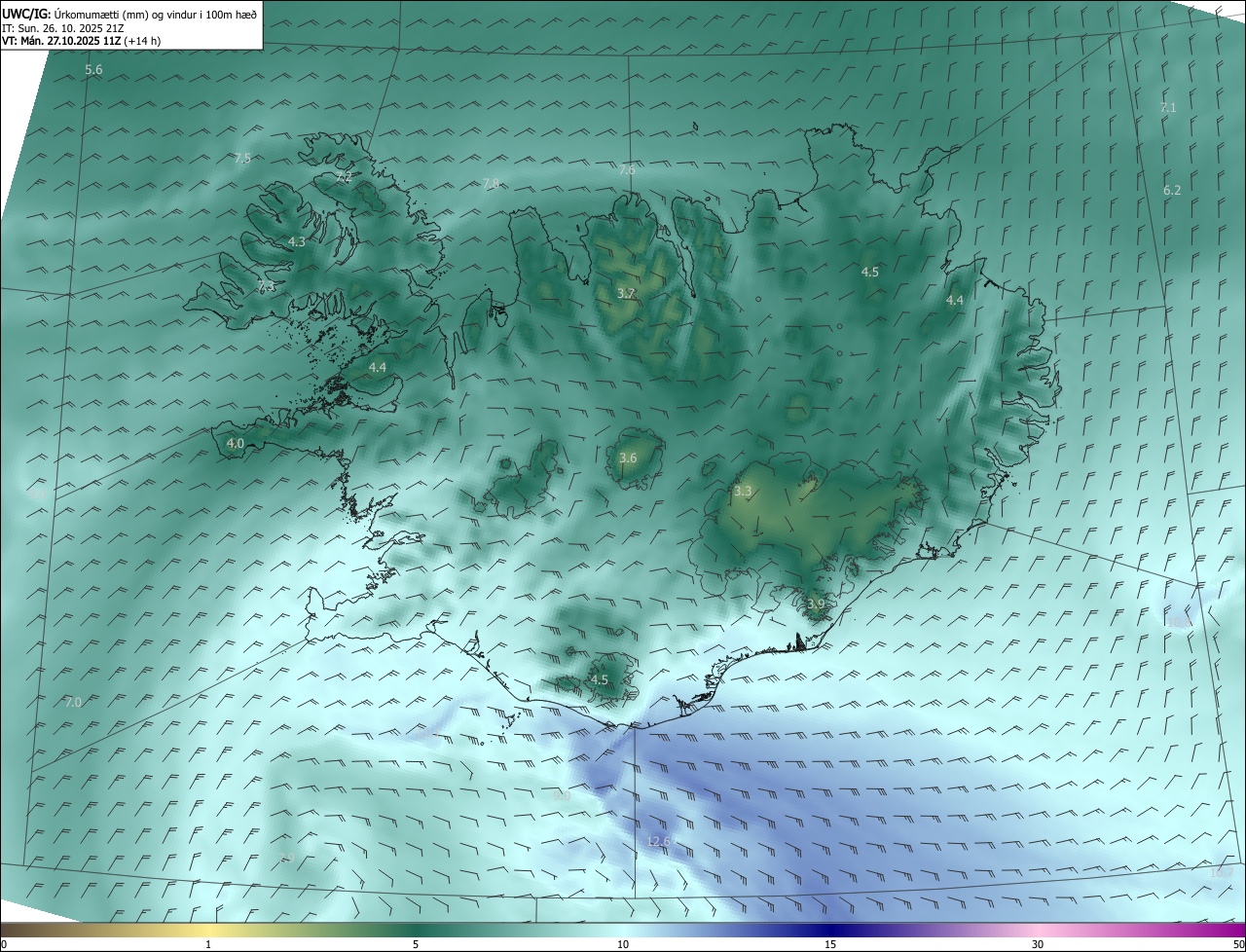Click the valid time 'VT: Mán. 27.10.2025 11Z'
The width and height of the screenshot is (1246, 952).
(63, 41)
